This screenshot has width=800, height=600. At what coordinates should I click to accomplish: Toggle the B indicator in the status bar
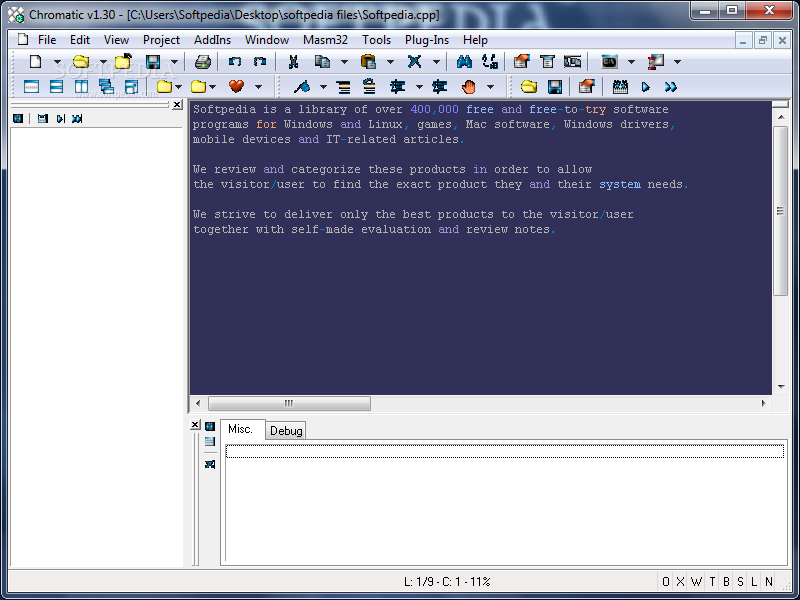[726, 582]
